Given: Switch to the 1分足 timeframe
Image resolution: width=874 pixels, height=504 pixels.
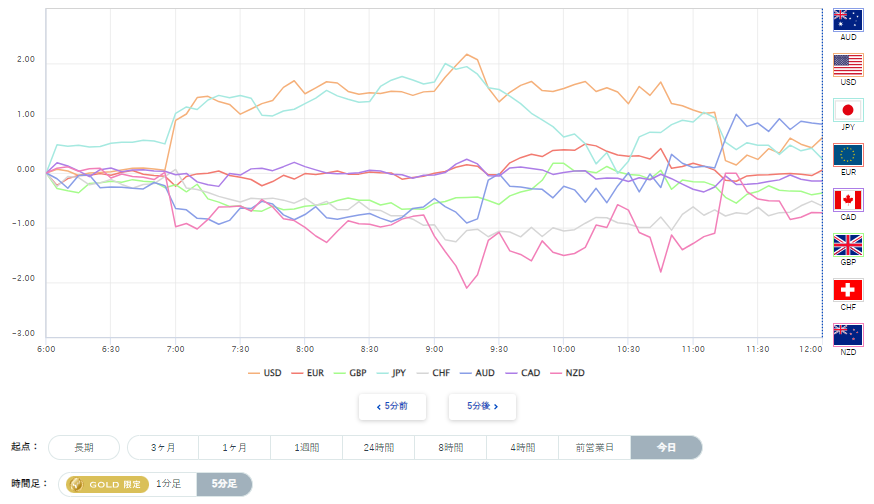Looking at the screenshot, I should (x=168, y=484).
